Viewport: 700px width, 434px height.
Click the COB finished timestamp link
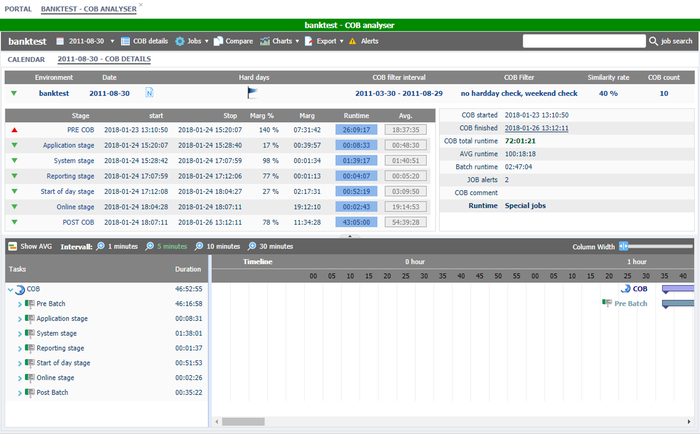tap(536, 128)
